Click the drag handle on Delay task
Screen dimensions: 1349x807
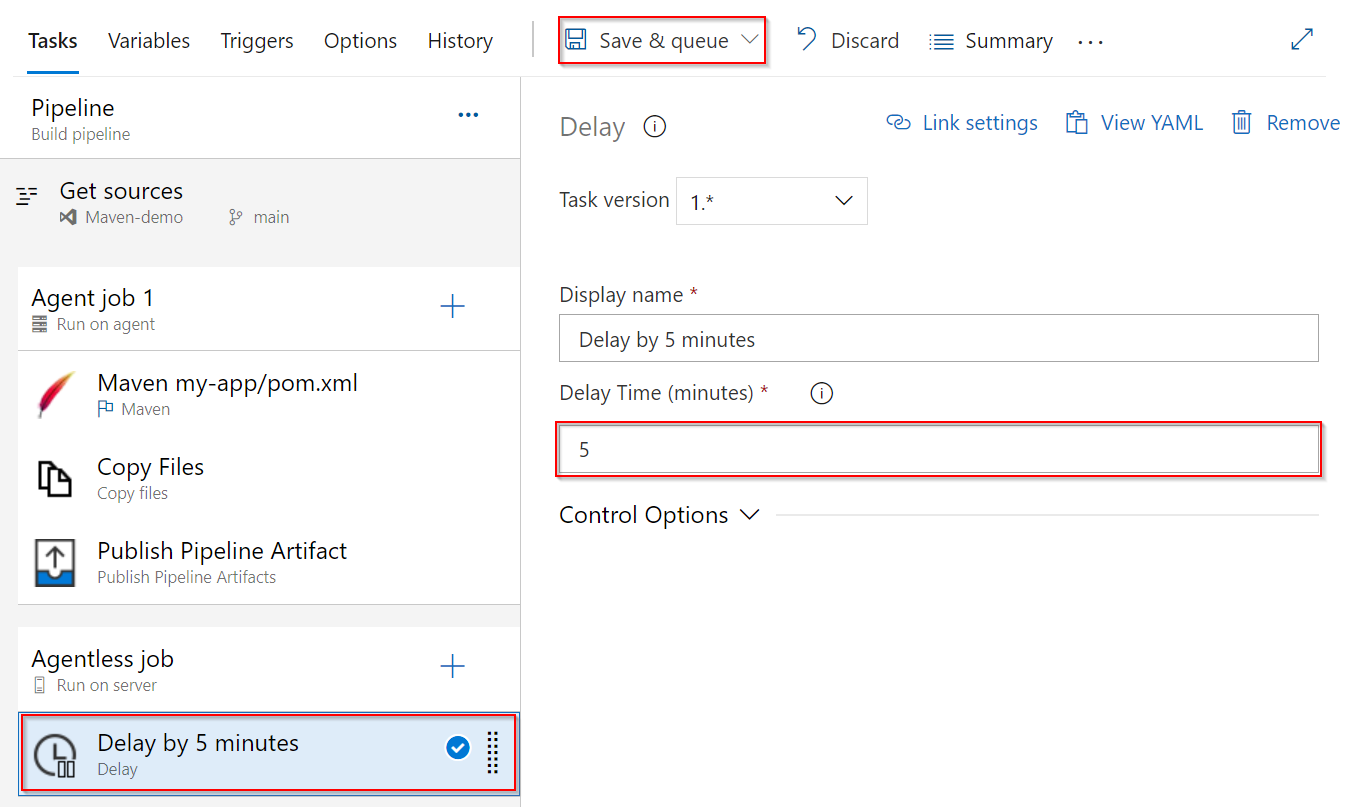coord(492,752)
